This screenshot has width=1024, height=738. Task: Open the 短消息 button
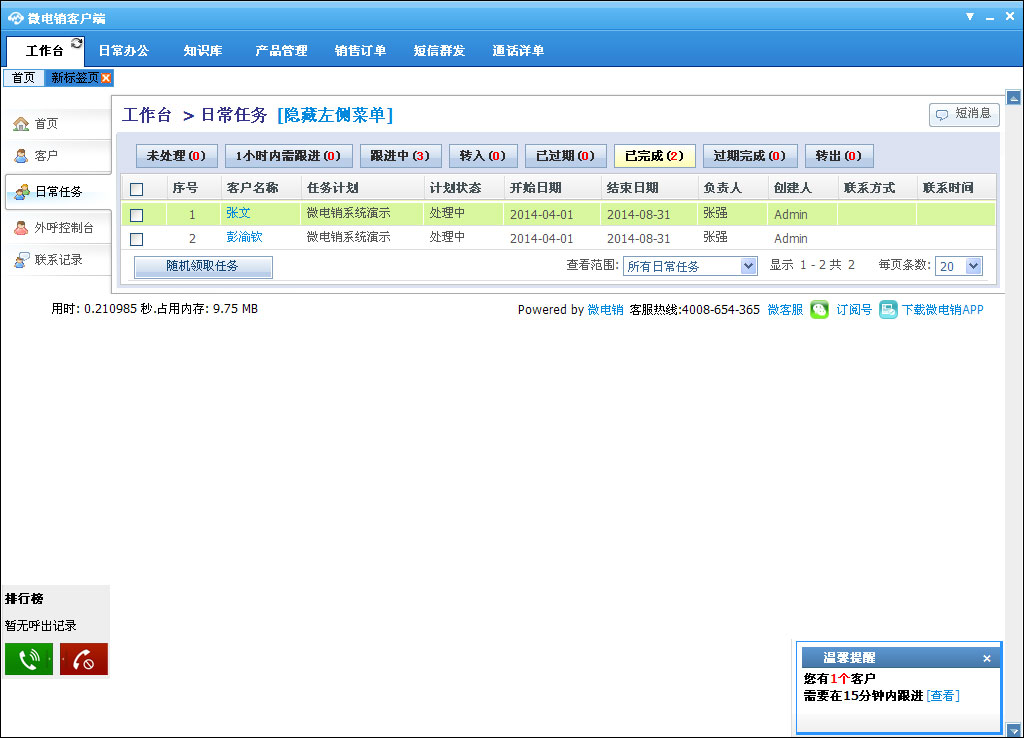pyautogui.click(x=964, y=114)
